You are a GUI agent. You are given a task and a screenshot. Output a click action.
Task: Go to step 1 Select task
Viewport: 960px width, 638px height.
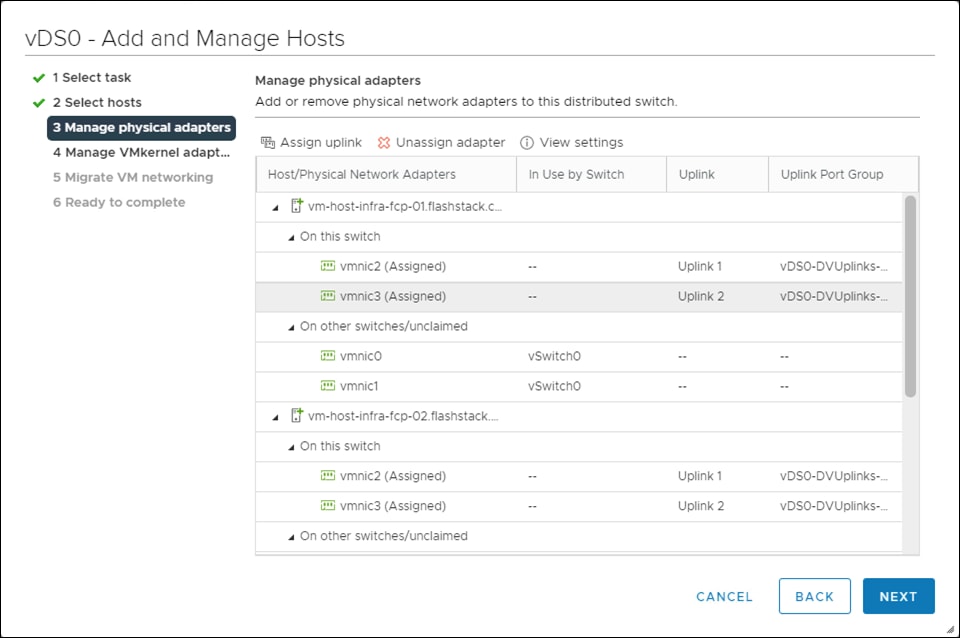point(91,77)
